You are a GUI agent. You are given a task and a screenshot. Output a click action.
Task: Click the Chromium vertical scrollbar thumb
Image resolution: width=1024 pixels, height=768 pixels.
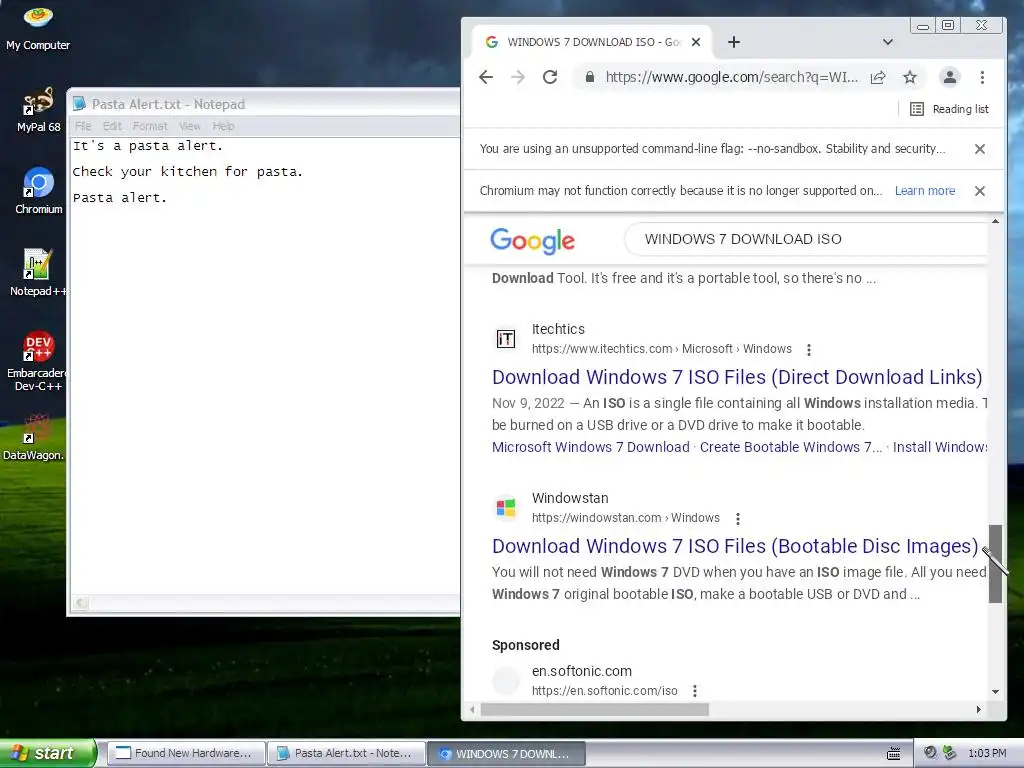click(x=995, y=563)
